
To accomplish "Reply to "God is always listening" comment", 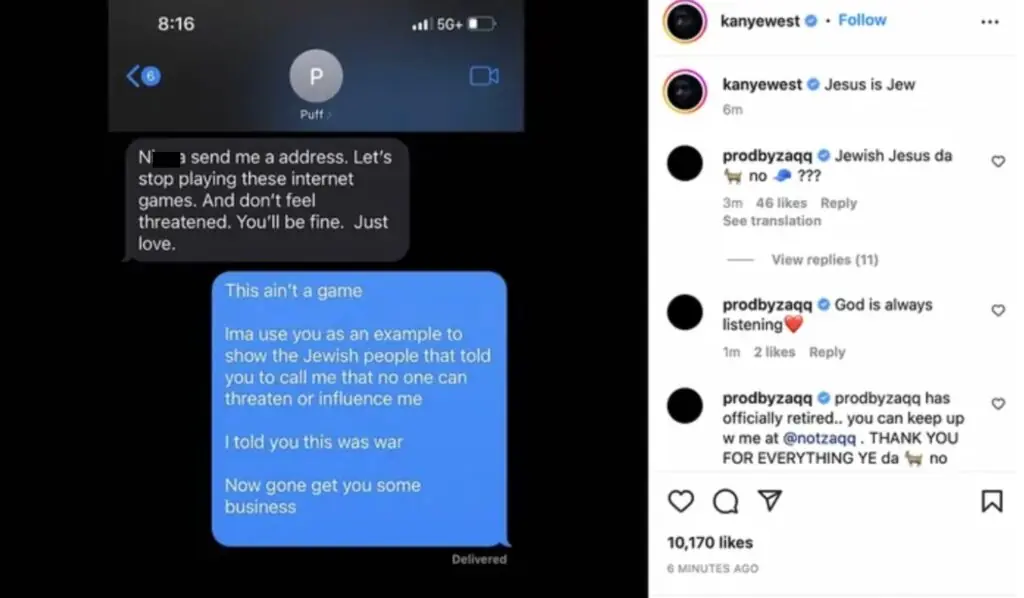I will (x=827, y=352).
